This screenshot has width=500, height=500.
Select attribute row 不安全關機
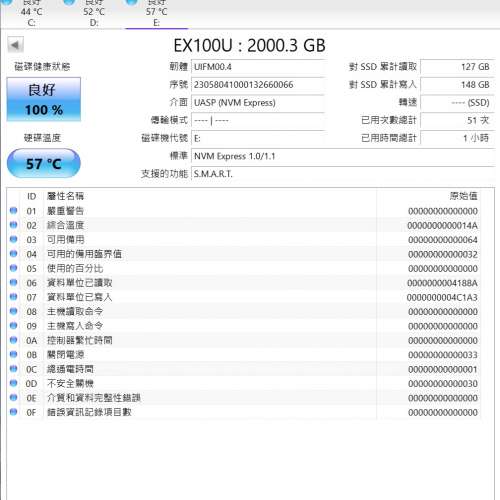click(x=244, y=383)
